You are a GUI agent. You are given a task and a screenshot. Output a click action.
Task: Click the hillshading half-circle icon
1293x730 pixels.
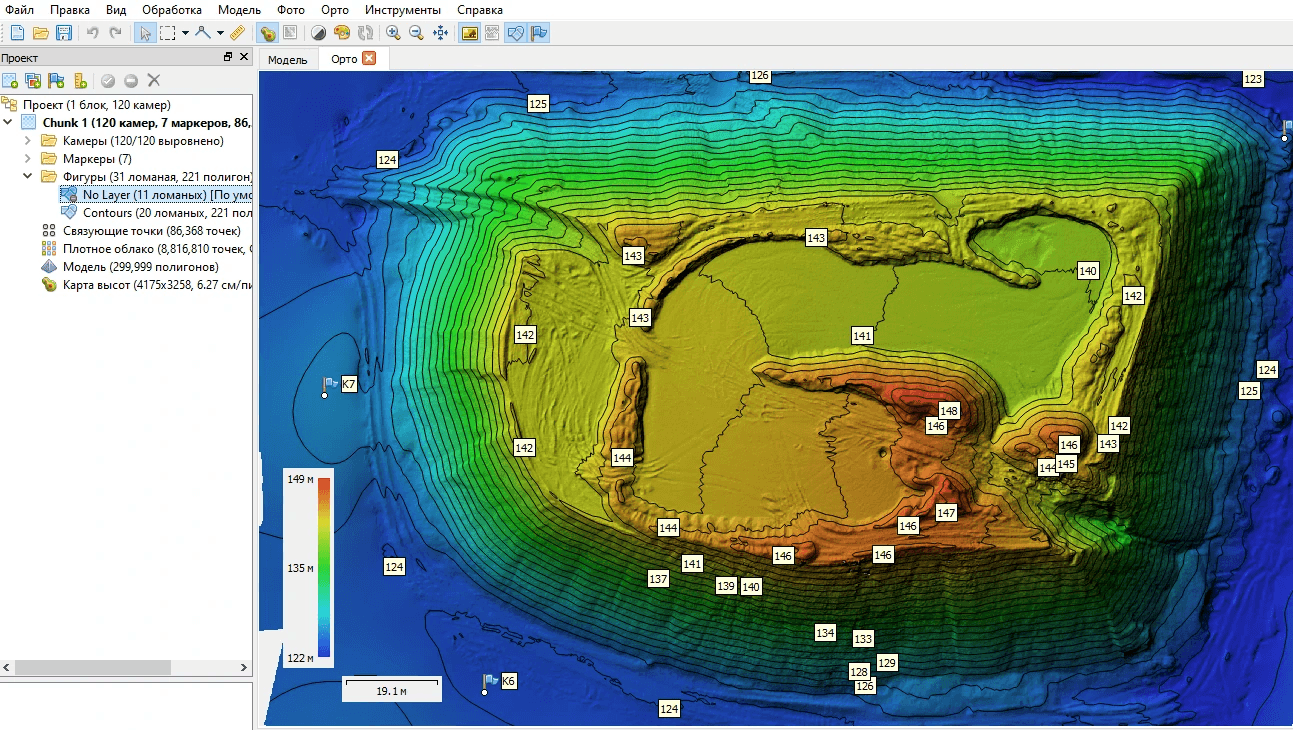click(x=318, y=33)
